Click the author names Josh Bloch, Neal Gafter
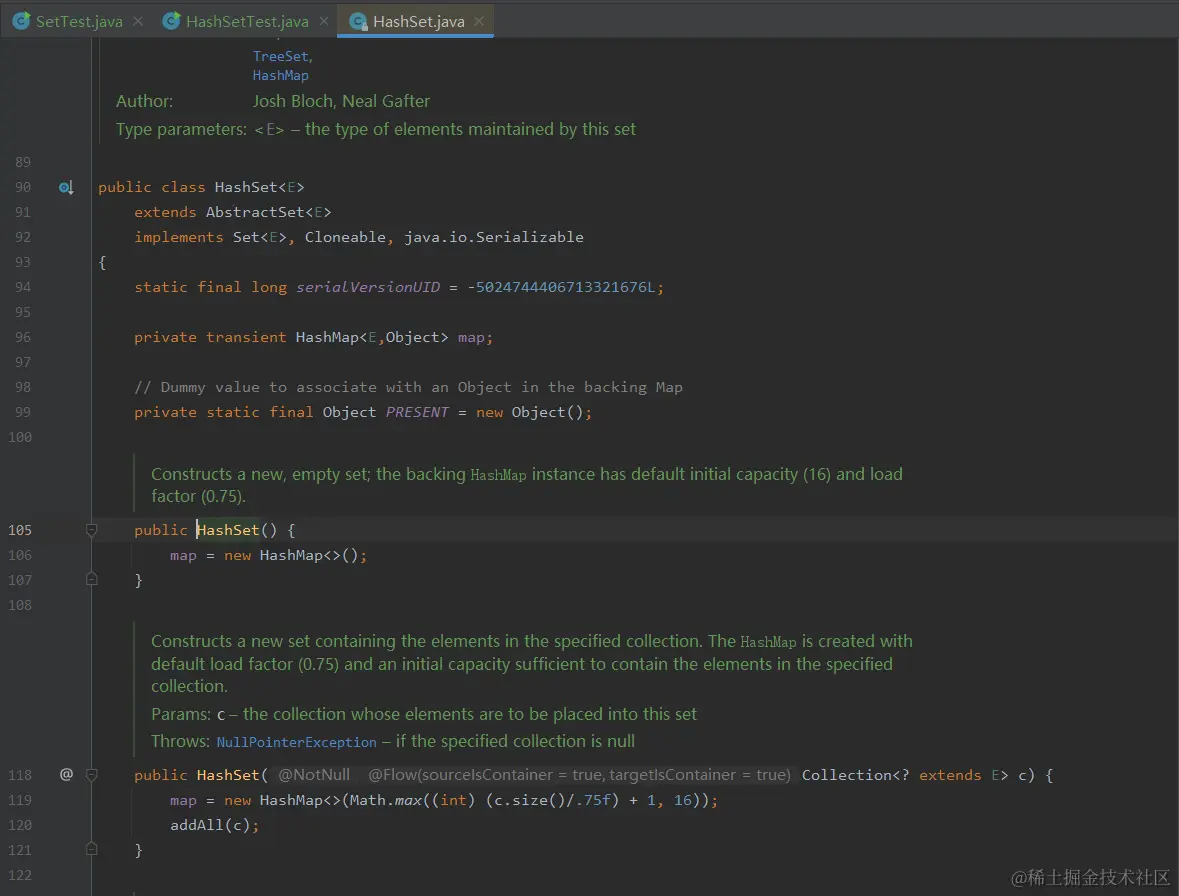The image size is (1179, 896). click(341, 101)
